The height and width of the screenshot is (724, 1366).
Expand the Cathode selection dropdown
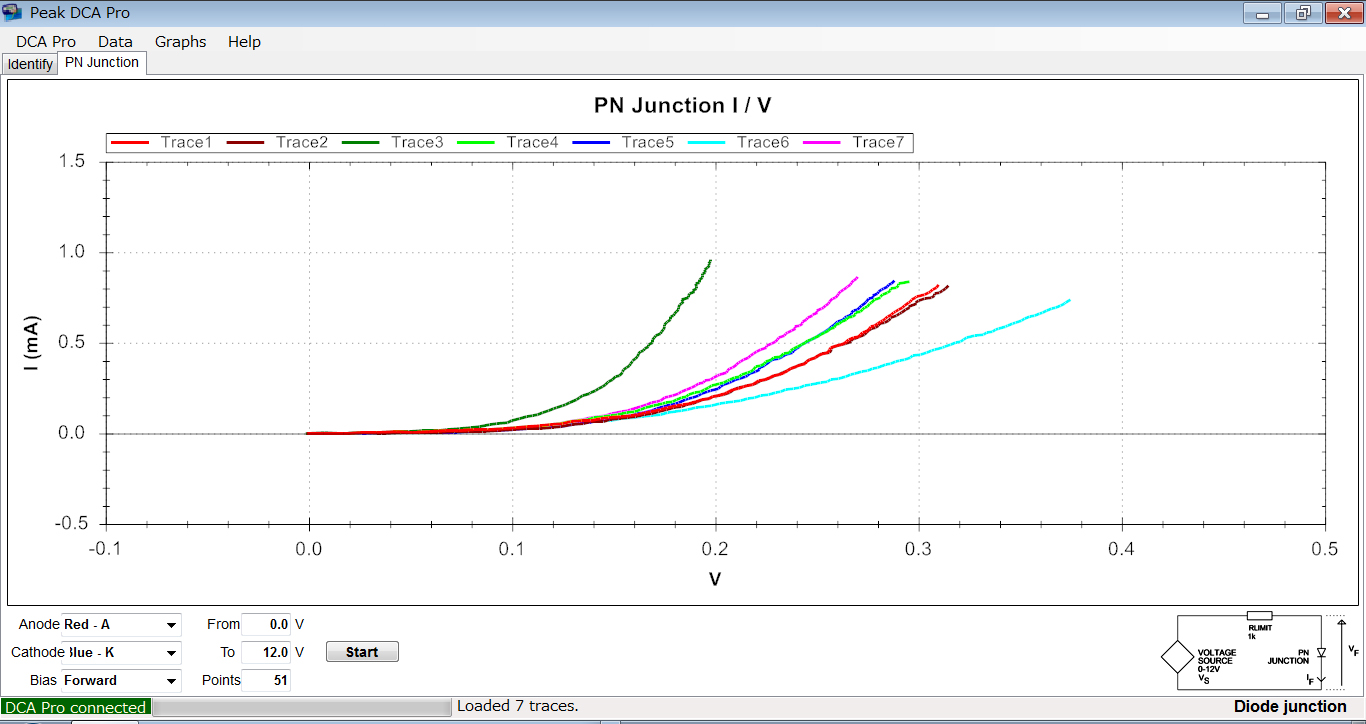121,653
